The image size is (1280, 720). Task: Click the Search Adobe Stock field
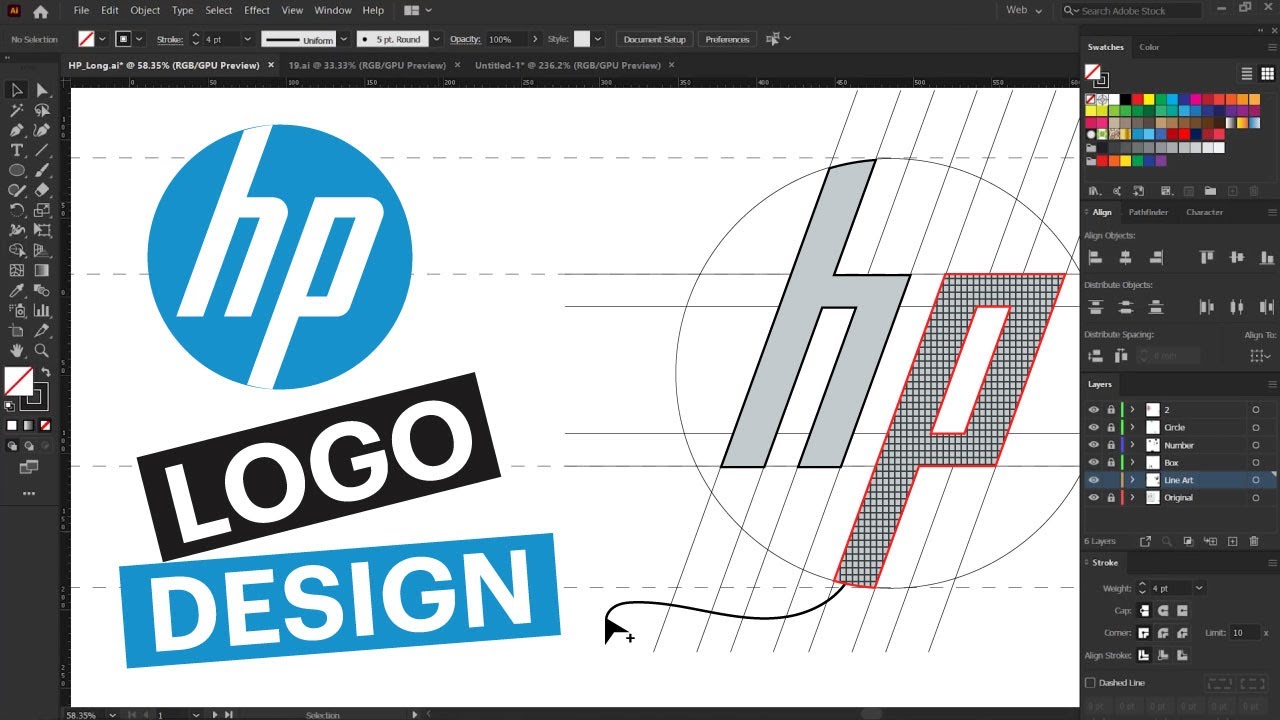point(1130,10)
